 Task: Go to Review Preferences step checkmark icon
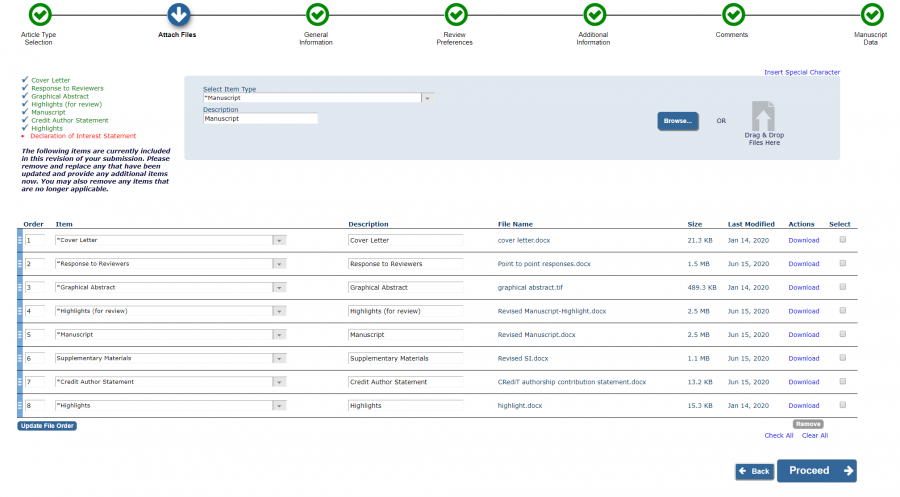(x=456, y=15)
